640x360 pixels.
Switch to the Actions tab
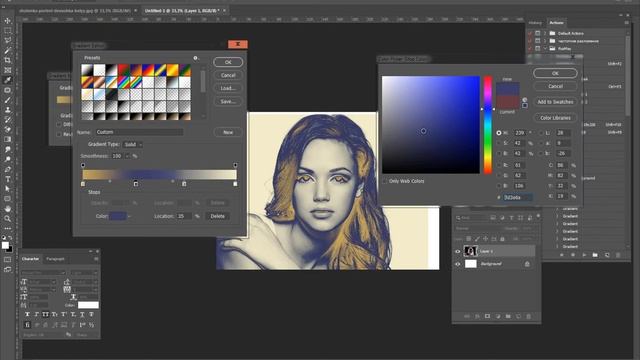(556, 23)
